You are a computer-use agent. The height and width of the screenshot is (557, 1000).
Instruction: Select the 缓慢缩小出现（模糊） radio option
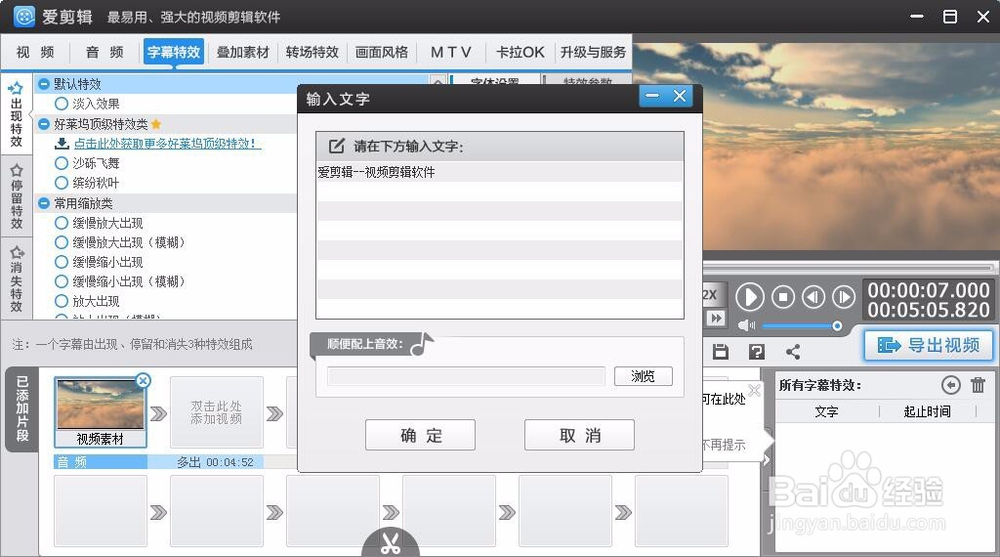[x=61, y=281]
